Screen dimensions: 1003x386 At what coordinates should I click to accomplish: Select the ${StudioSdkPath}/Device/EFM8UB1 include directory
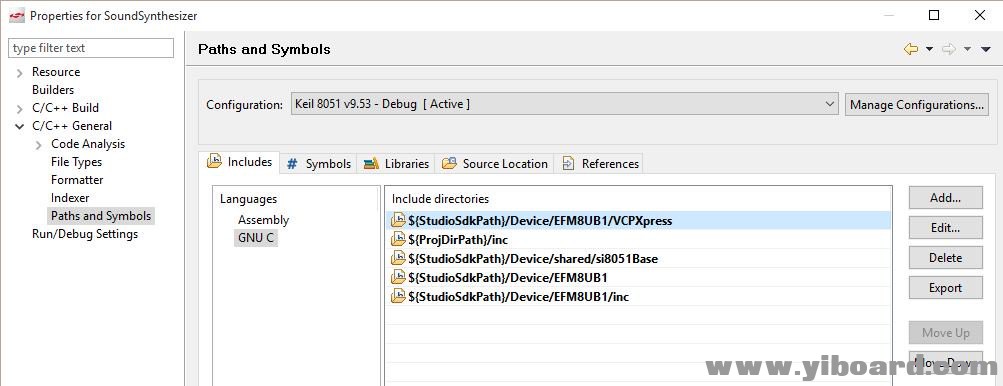tap(638, 277)
